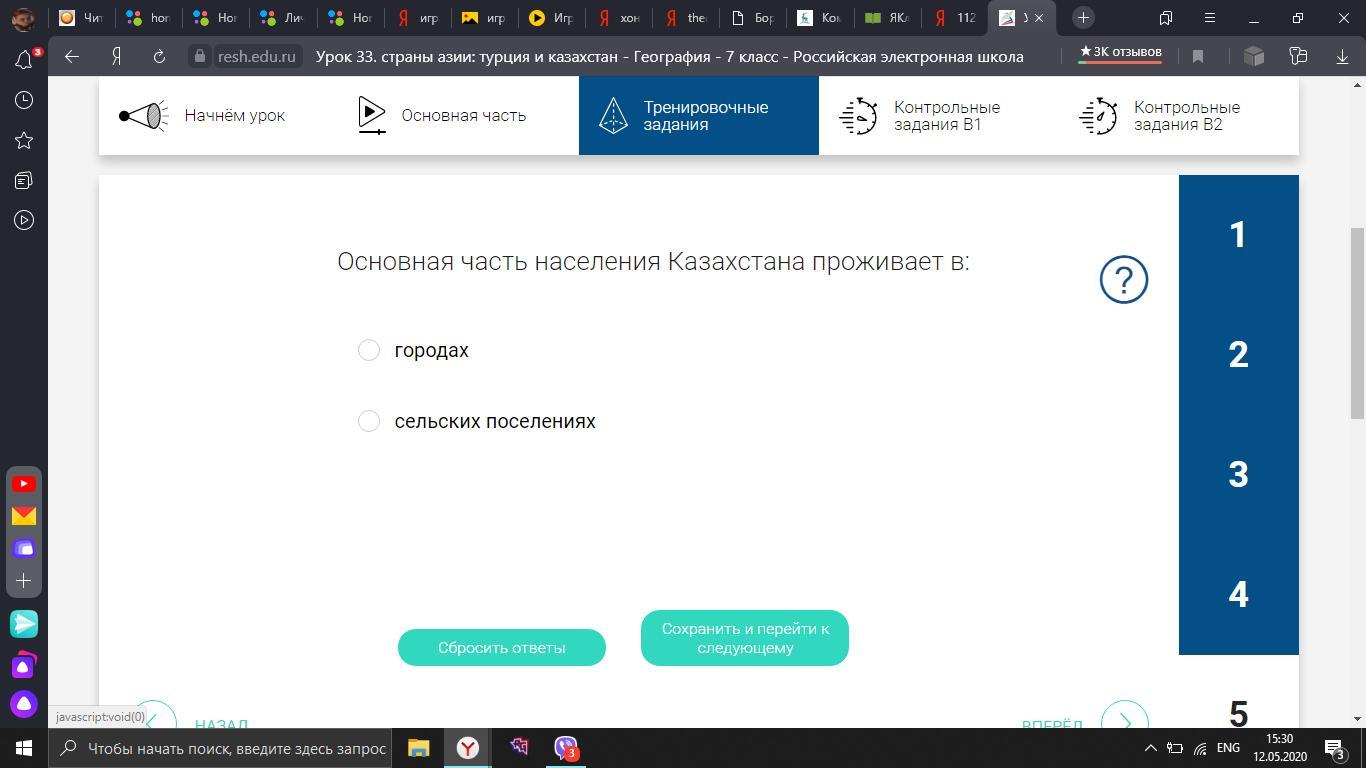Viewport: 1366px width, 768px height.
Task: Switch to the "Игр" tab with yellow play icon
Action: tap(551, 18)
